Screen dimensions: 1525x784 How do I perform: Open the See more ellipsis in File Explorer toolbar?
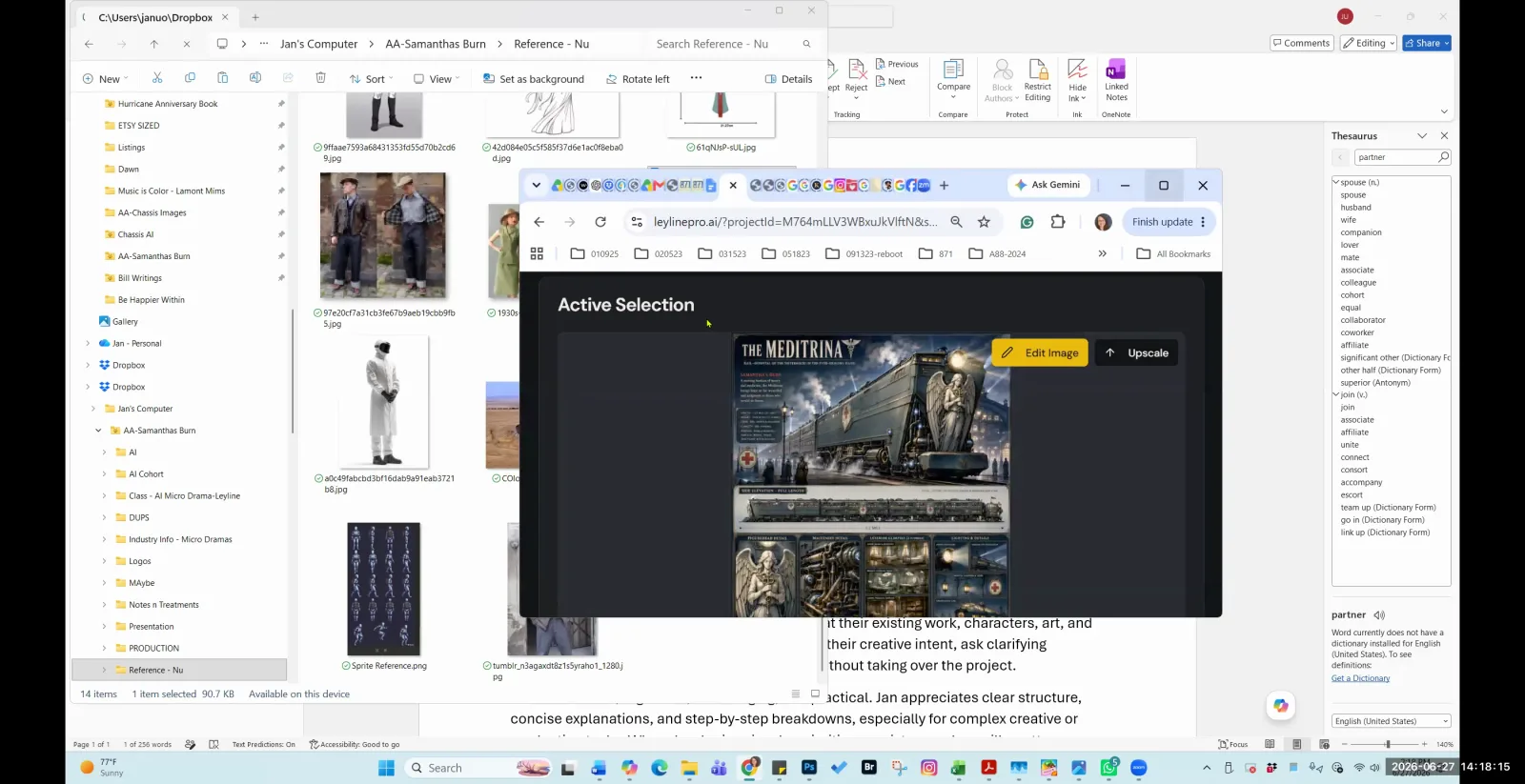(696, 78)
